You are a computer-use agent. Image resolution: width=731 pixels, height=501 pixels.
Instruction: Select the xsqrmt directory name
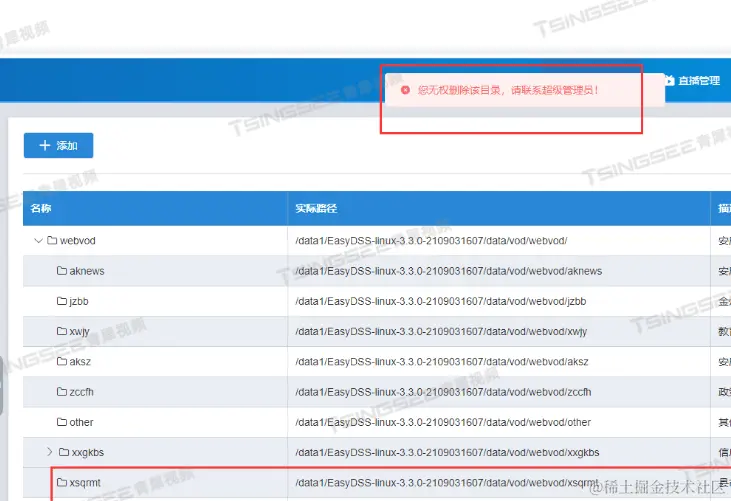point(85,483)
